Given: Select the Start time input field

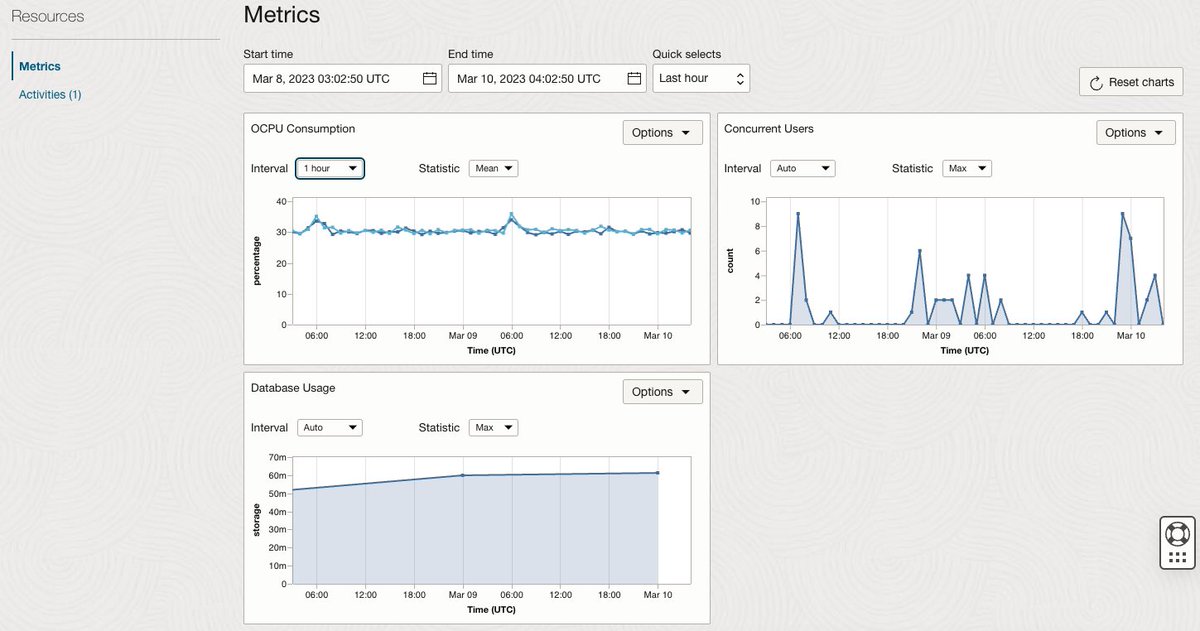Looking at the screenshot, I should click(330, 78).
